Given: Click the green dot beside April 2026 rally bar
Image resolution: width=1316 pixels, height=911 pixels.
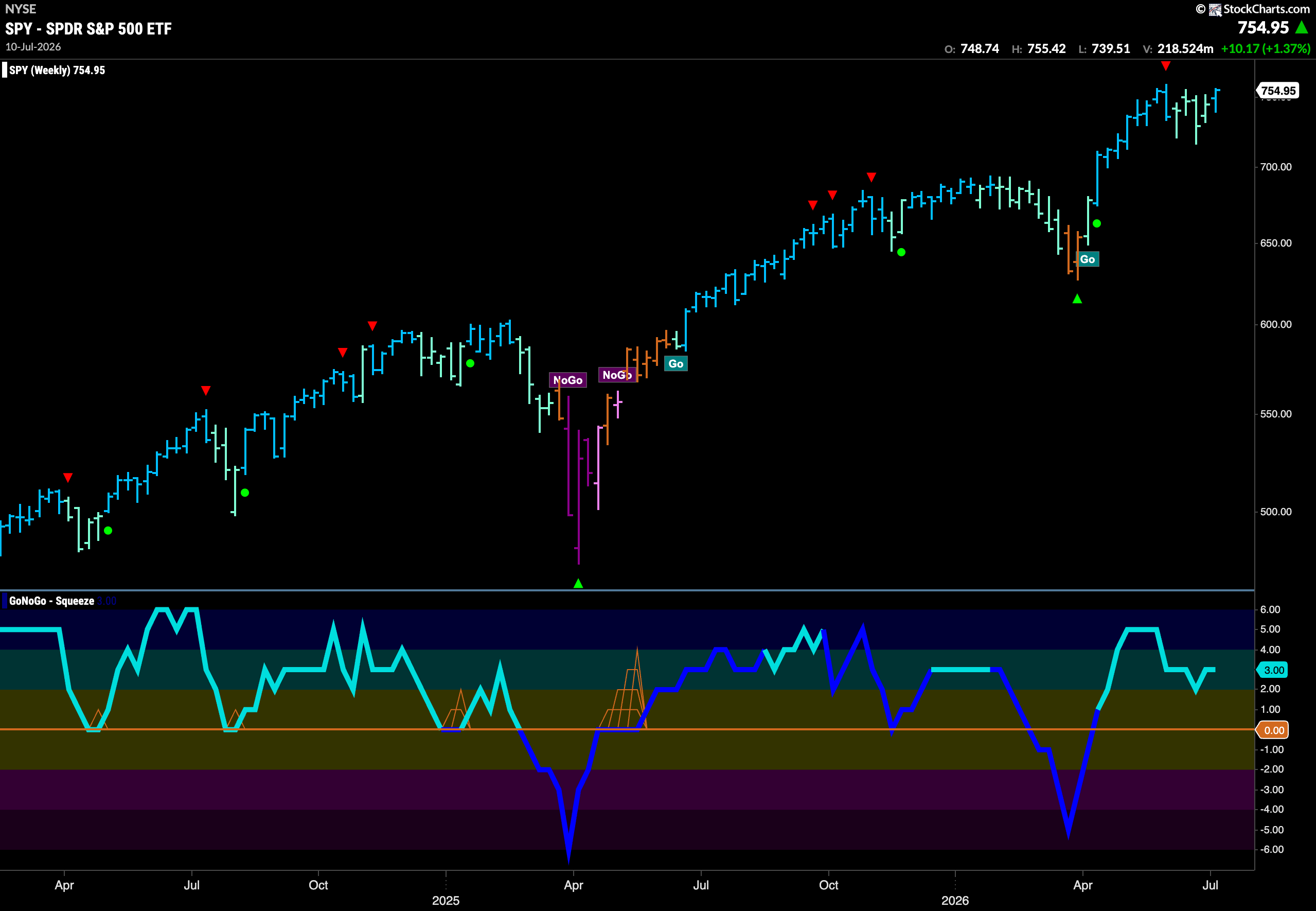Looking at the screenshot, I should (x=1096, y=224).
